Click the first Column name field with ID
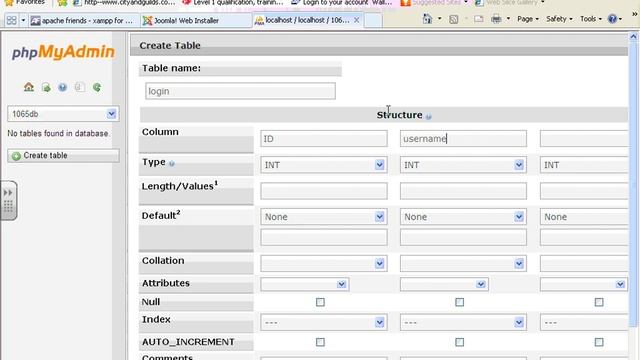The image size is (640, 360). pos(324,139)
